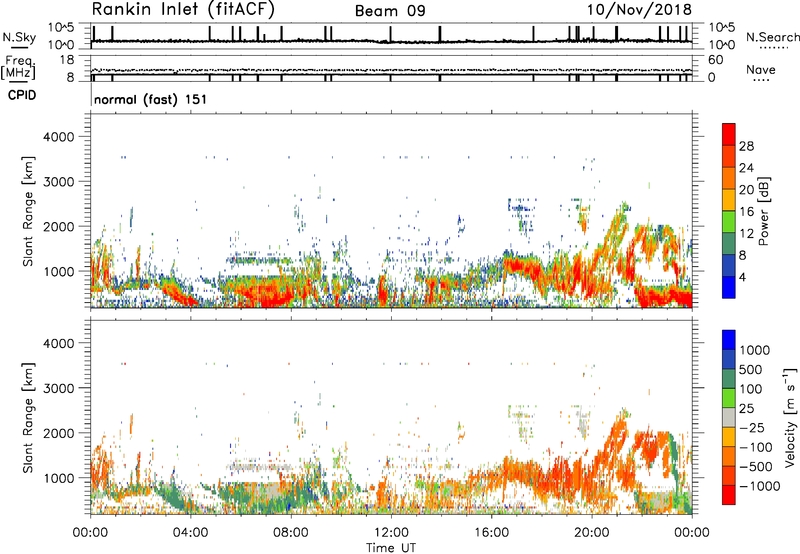
Task: Click the 'Velocity [m s-1]' color bar label
Action: [790, 417]
